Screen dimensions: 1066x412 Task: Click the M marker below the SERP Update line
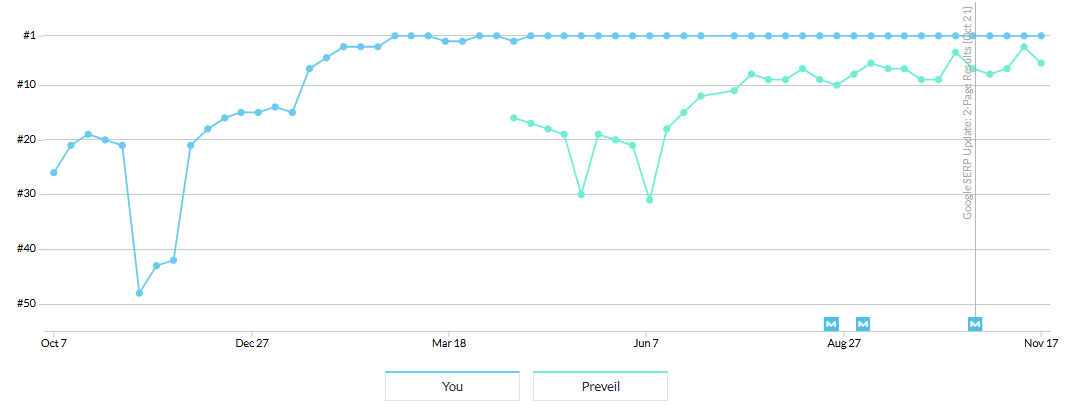pyautogui.click(x=975, y=323)
